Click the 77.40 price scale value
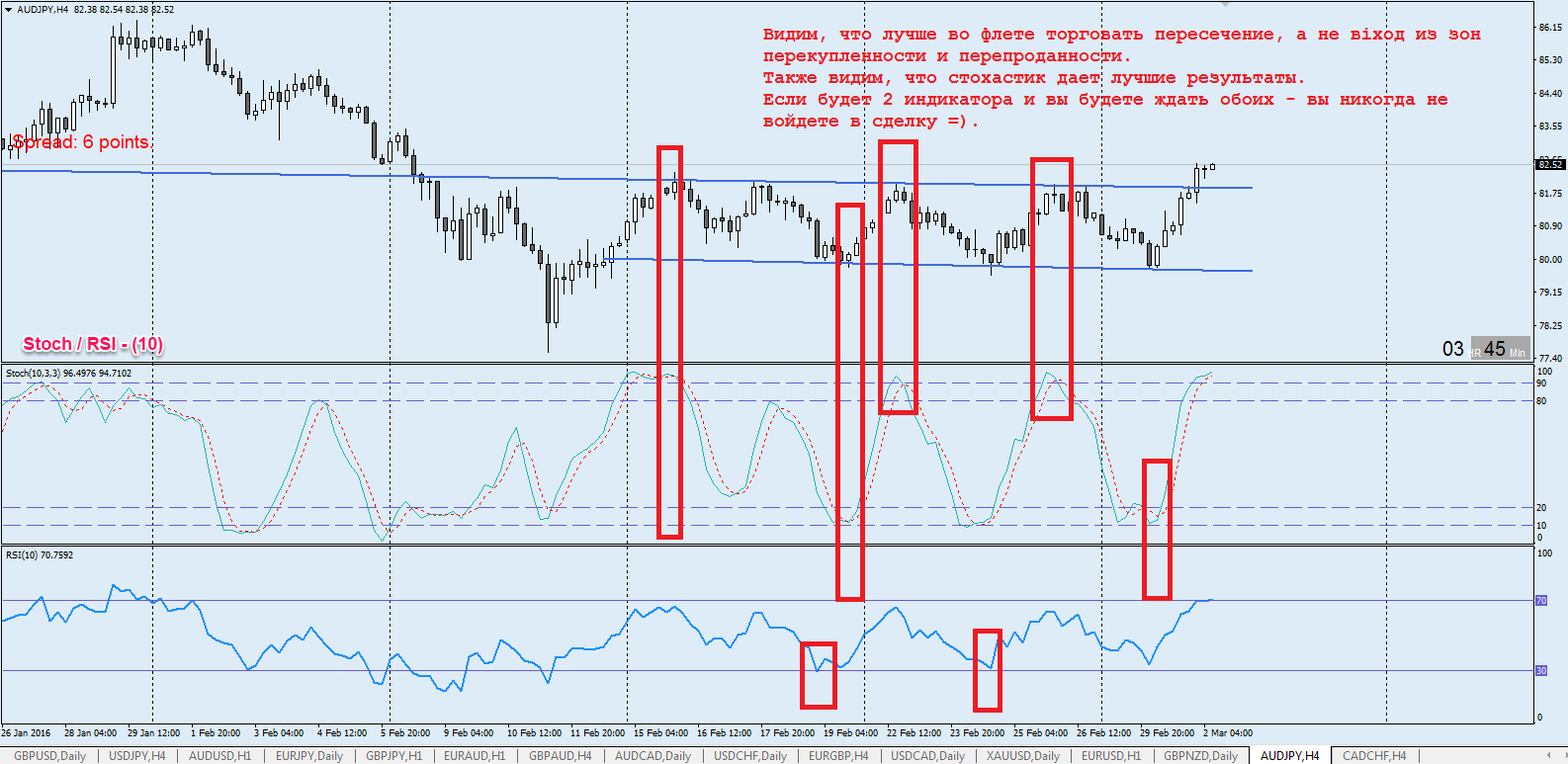Screen dimensions: 1568x764 click(x=1549, y=358)
